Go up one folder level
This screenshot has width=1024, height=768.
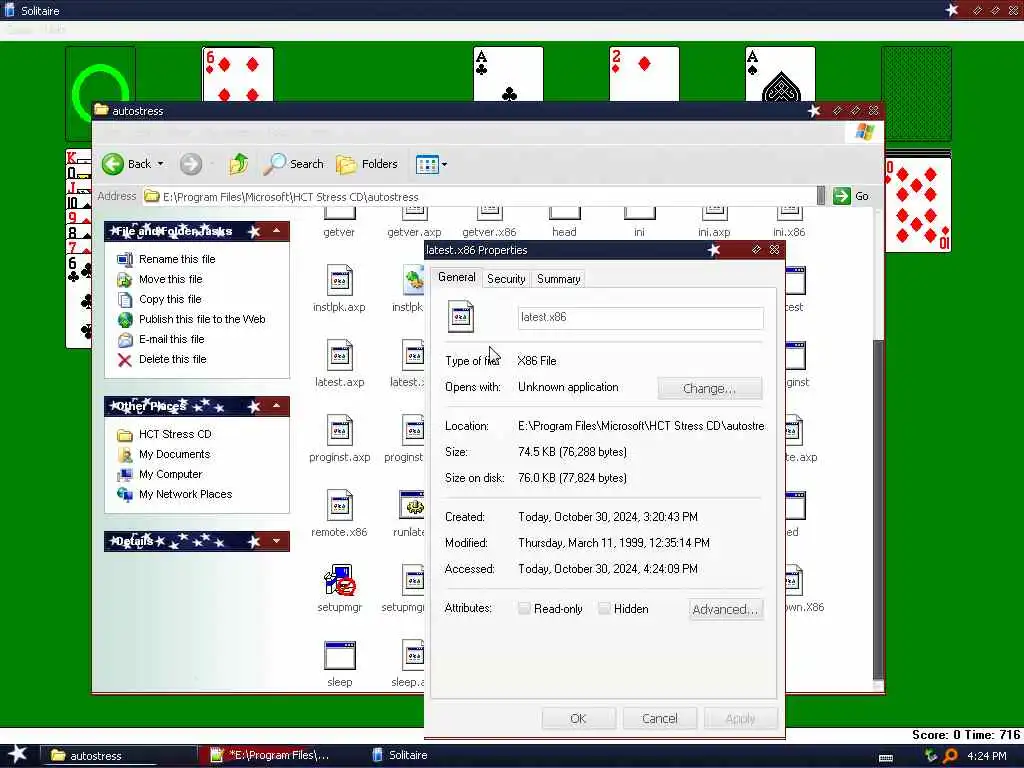[238, 164]
